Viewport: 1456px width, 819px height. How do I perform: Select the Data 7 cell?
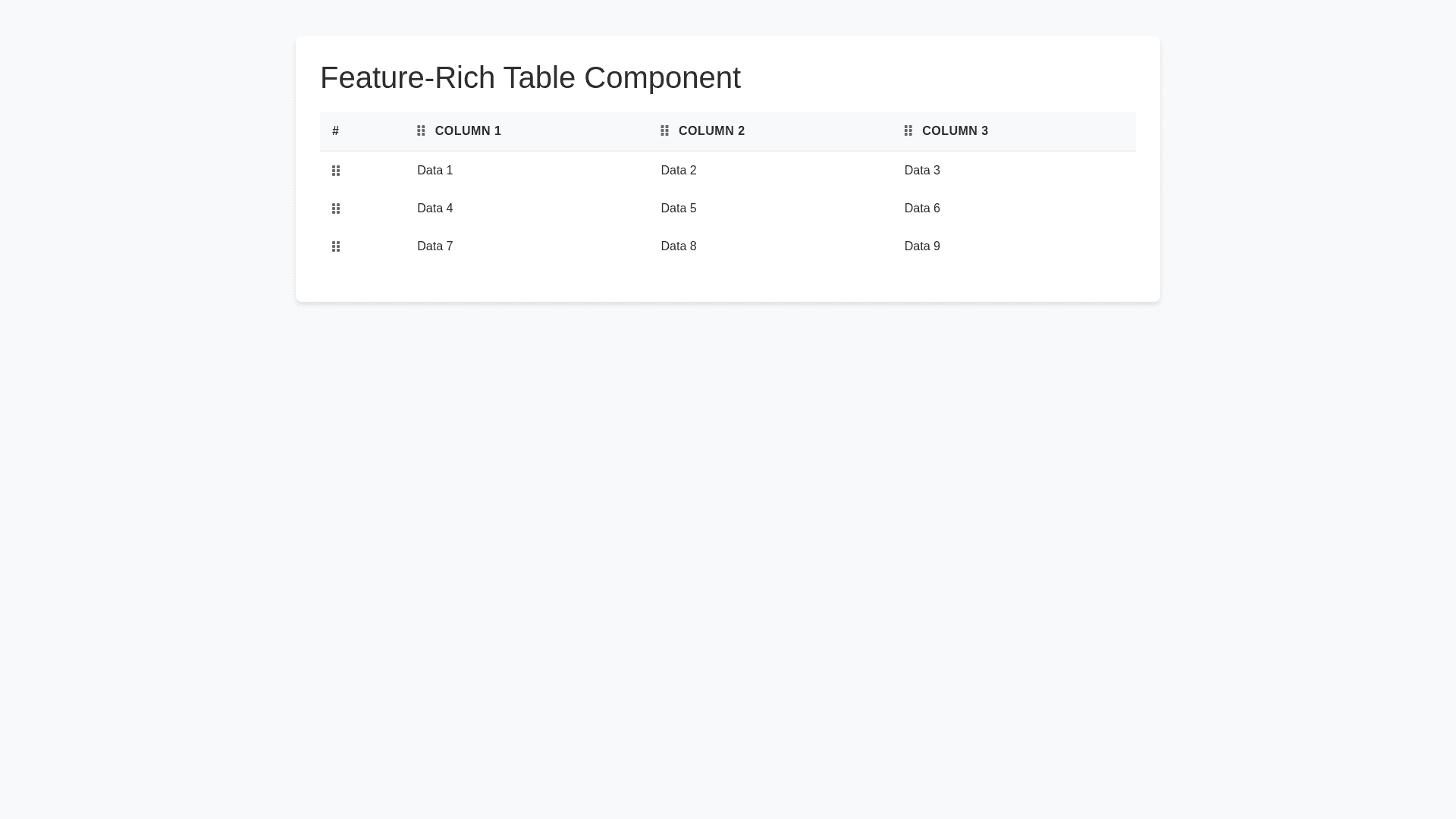click(435, 246)
